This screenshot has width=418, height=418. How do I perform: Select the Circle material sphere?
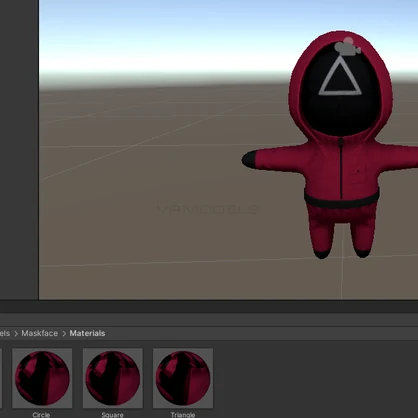(42, 378)
